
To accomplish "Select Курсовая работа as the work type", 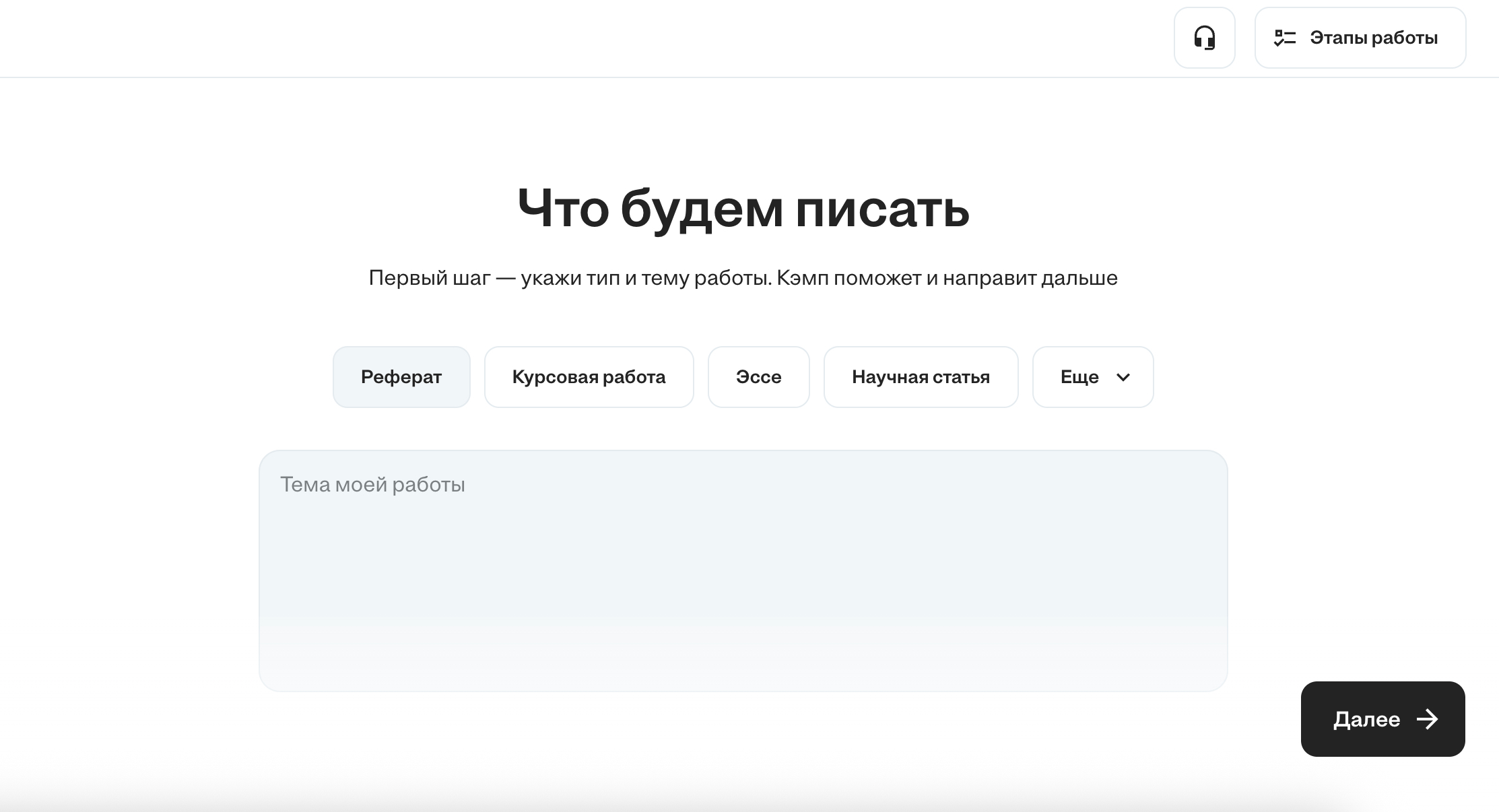I will coord(589,376).
